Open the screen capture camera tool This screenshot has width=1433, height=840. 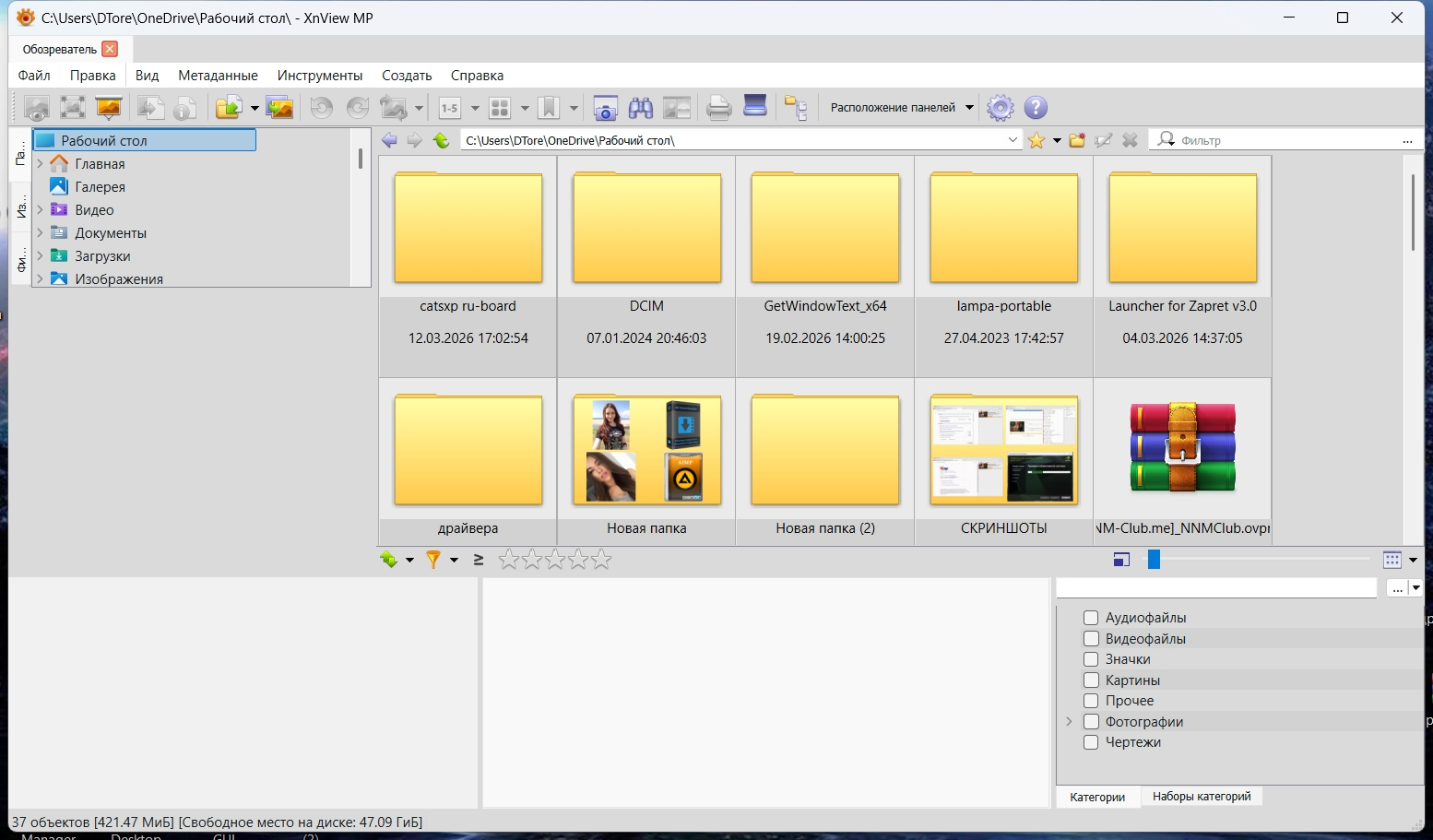605,108
